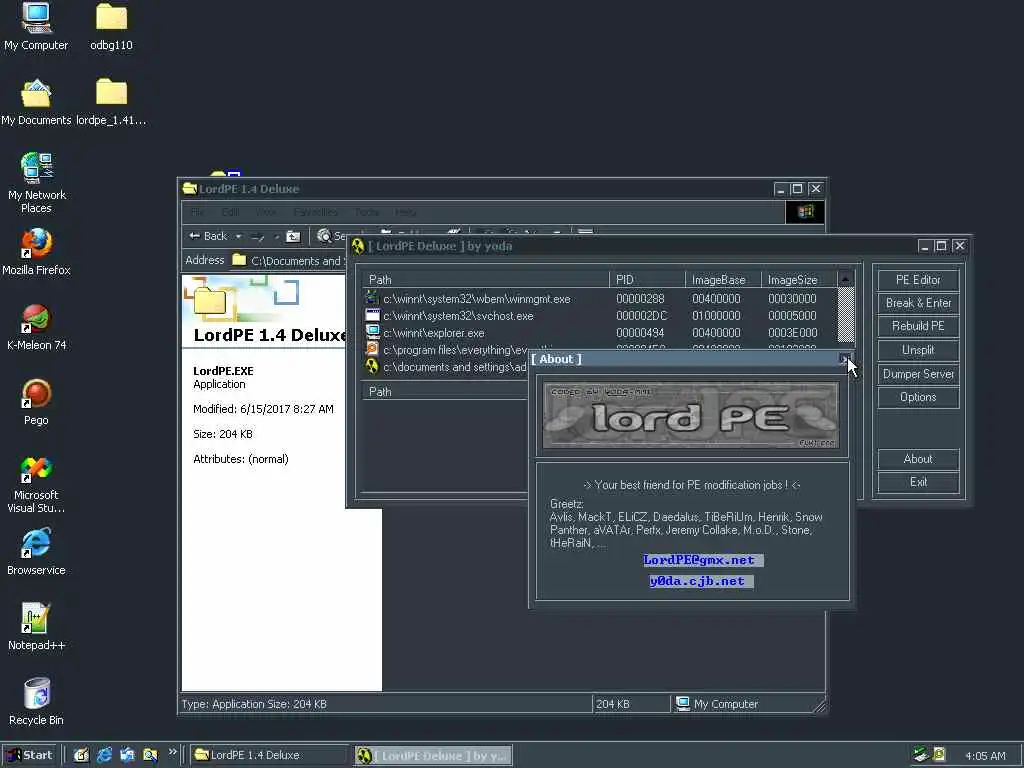Click the Everything search quick launch icon
Viewport: 1024px width, 768px height.
(x=150, y=755)
